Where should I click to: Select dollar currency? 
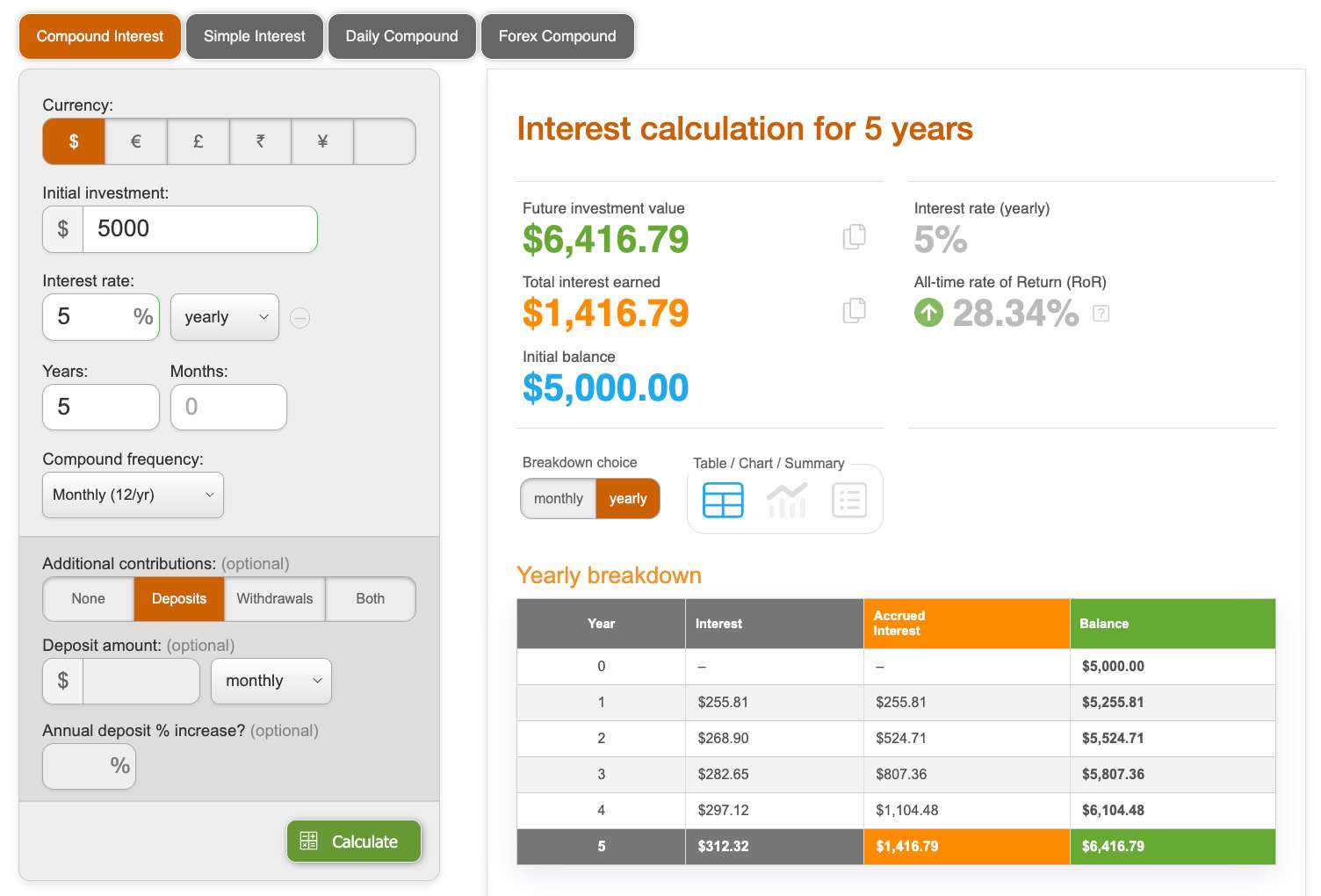pyautogui.click(x=74, y=141)
